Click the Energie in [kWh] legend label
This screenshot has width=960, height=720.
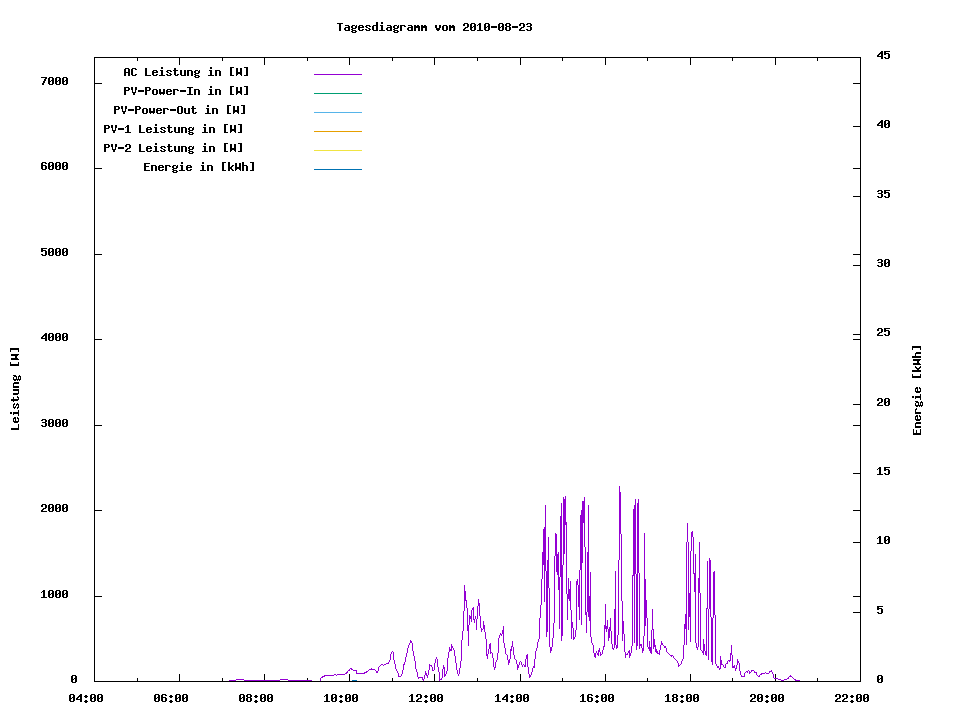pos(199,167)
